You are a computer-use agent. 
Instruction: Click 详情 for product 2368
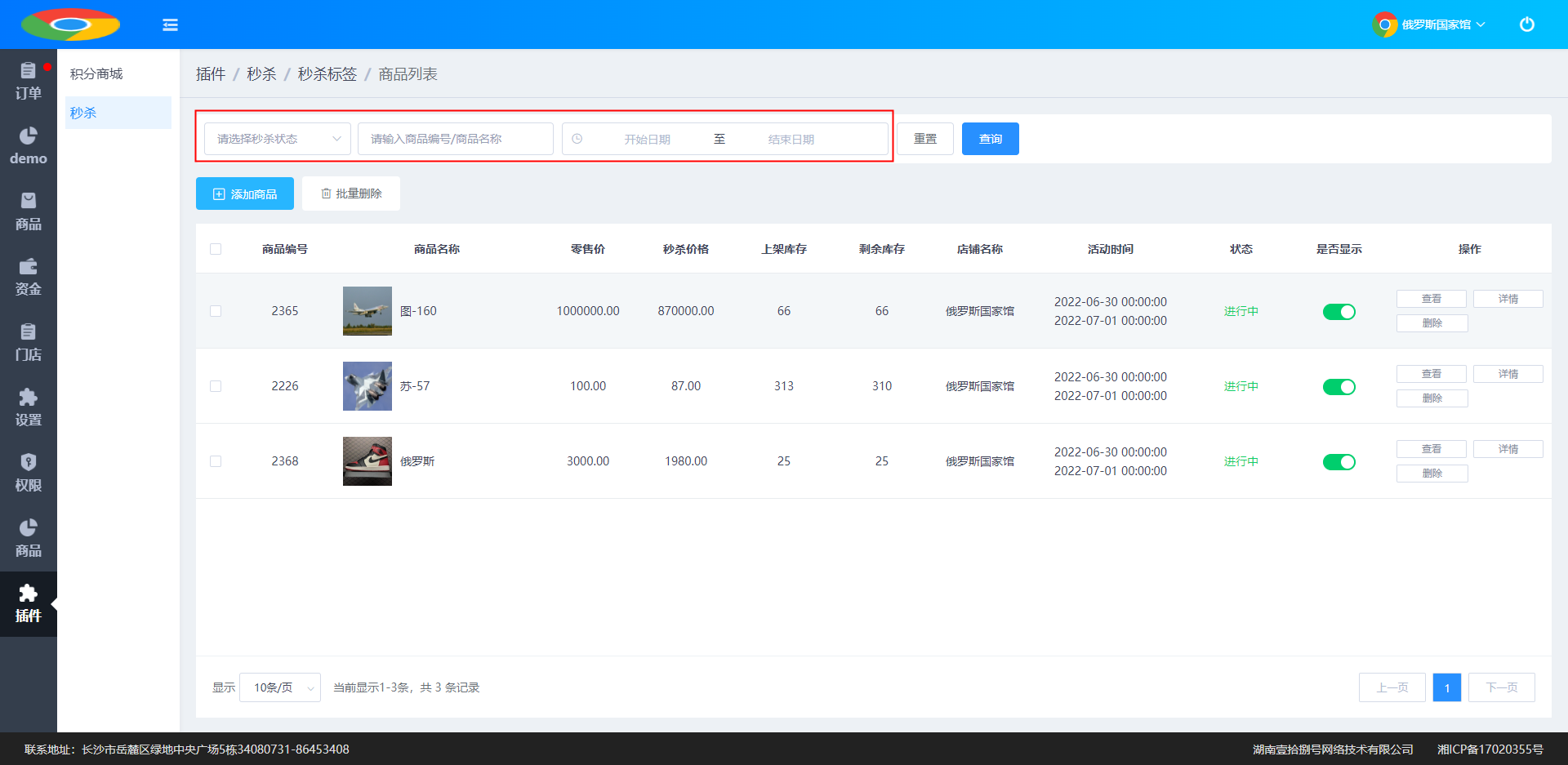tap(1508, 449)
